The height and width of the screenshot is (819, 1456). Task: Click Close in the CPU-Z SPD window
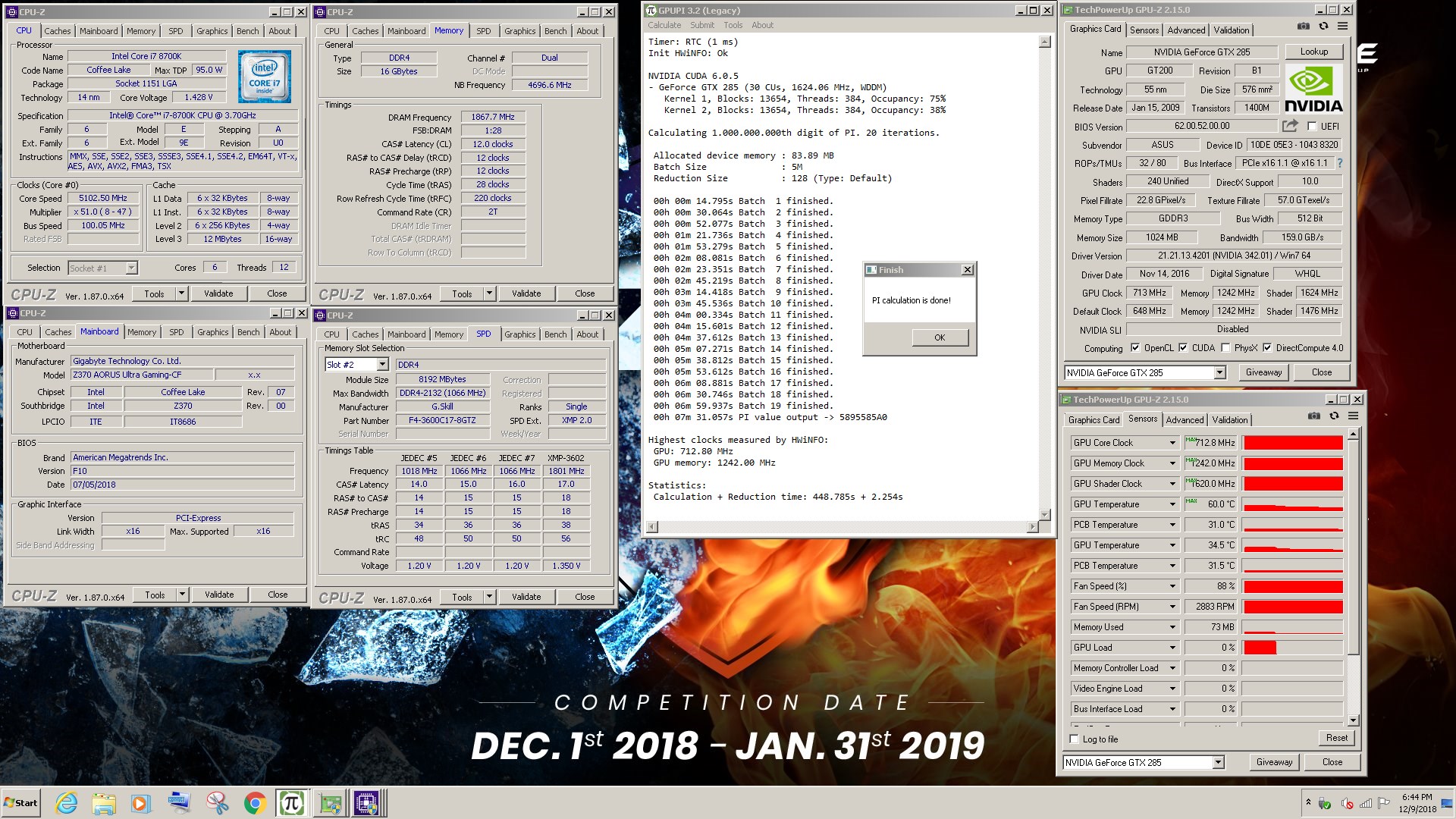point(585,597)
